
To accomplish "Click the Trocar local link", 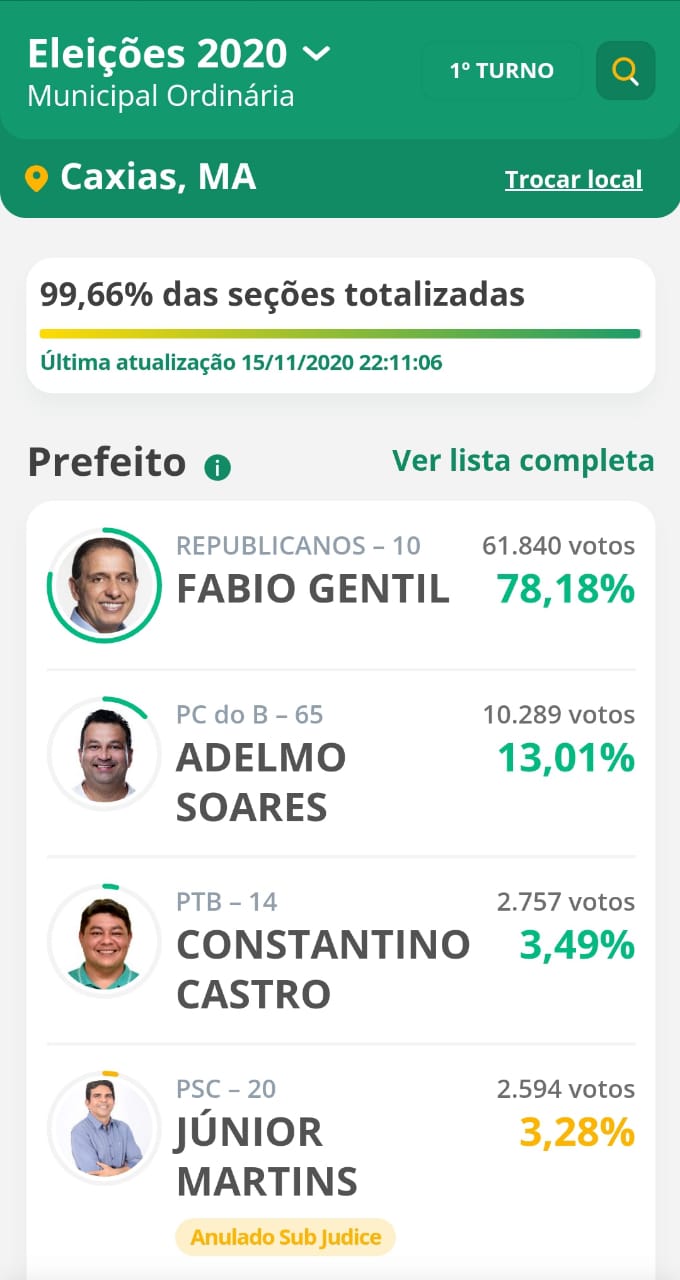I will click(x=573, y=180).
